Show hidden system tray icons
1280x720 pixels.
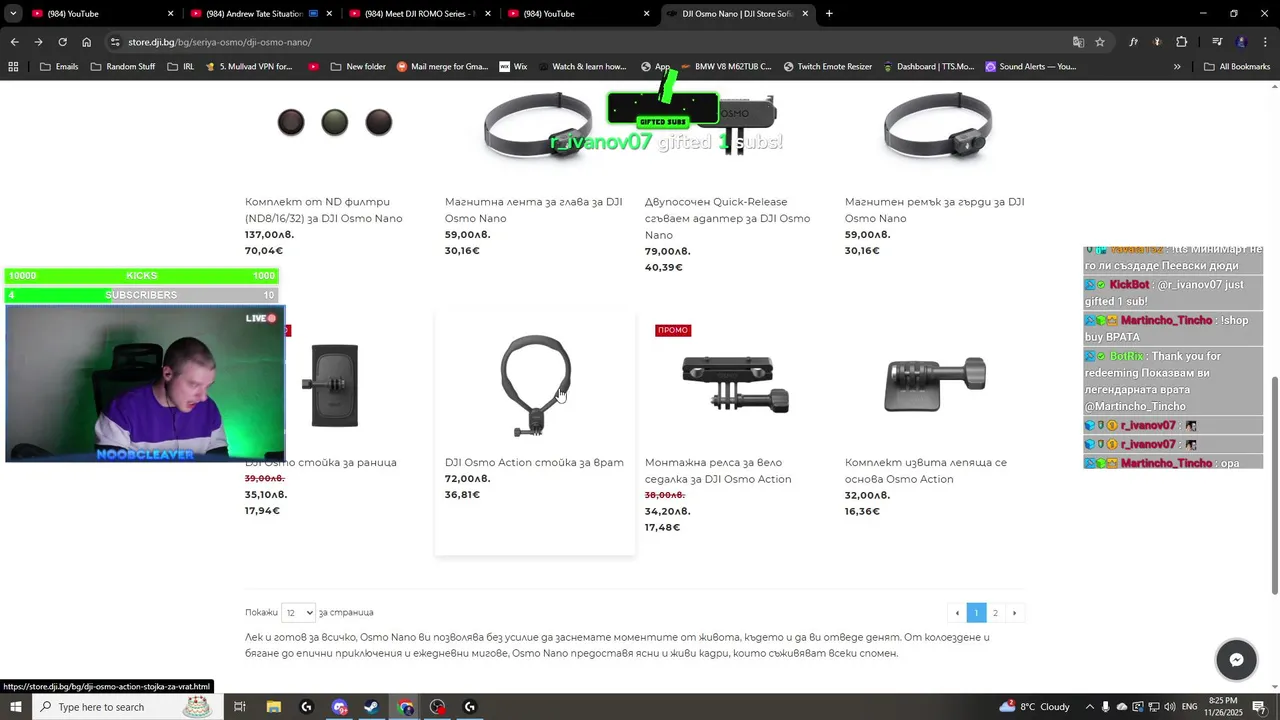click(1090, 707)
